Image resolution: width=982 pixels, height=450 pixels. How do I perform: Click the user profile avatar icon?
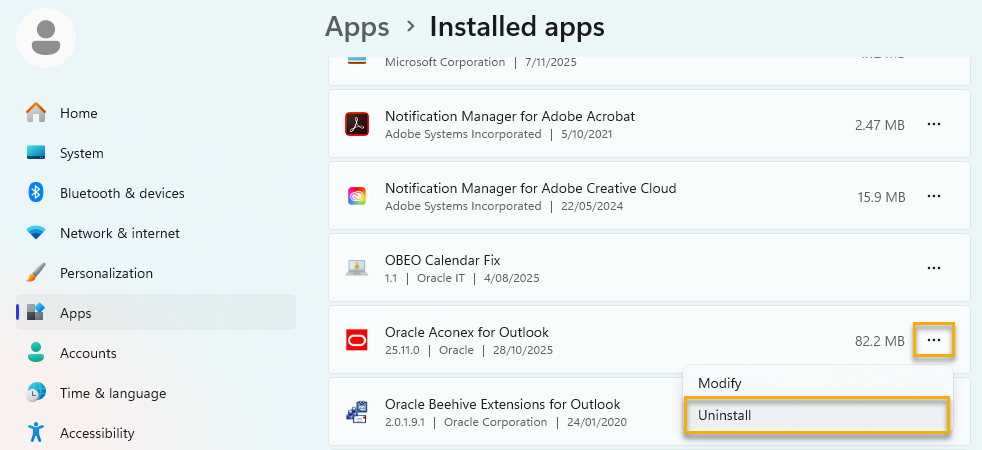point(46,38)
